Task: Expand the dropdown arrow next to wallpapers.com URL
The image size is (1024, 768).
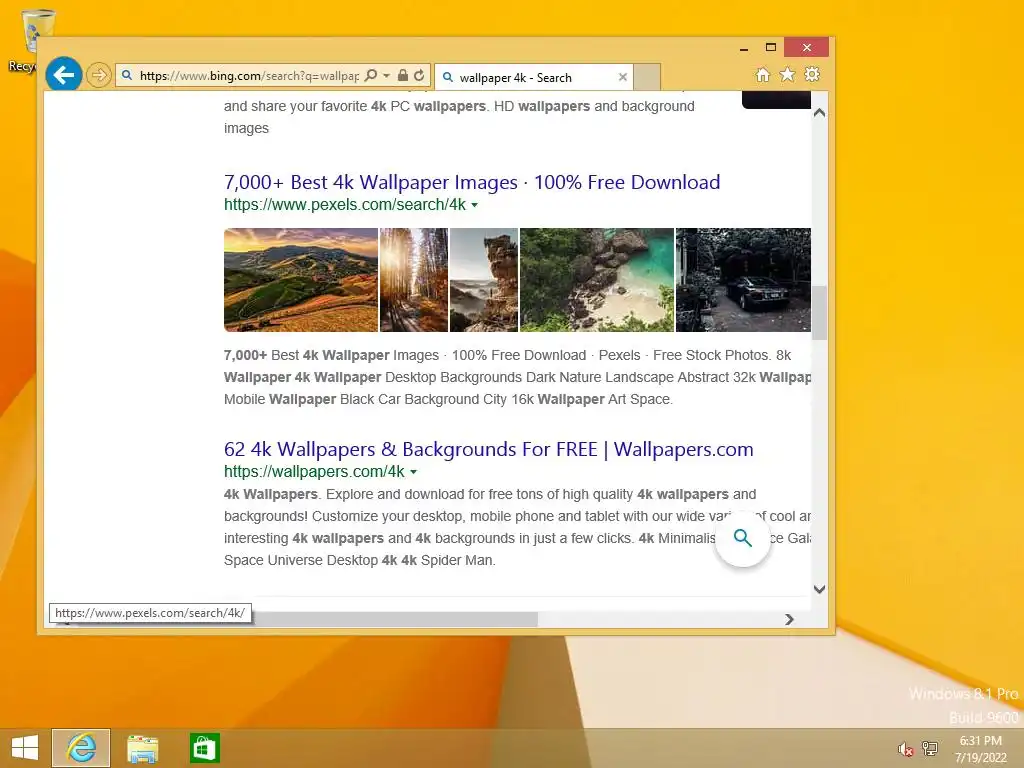Action: 413,472
